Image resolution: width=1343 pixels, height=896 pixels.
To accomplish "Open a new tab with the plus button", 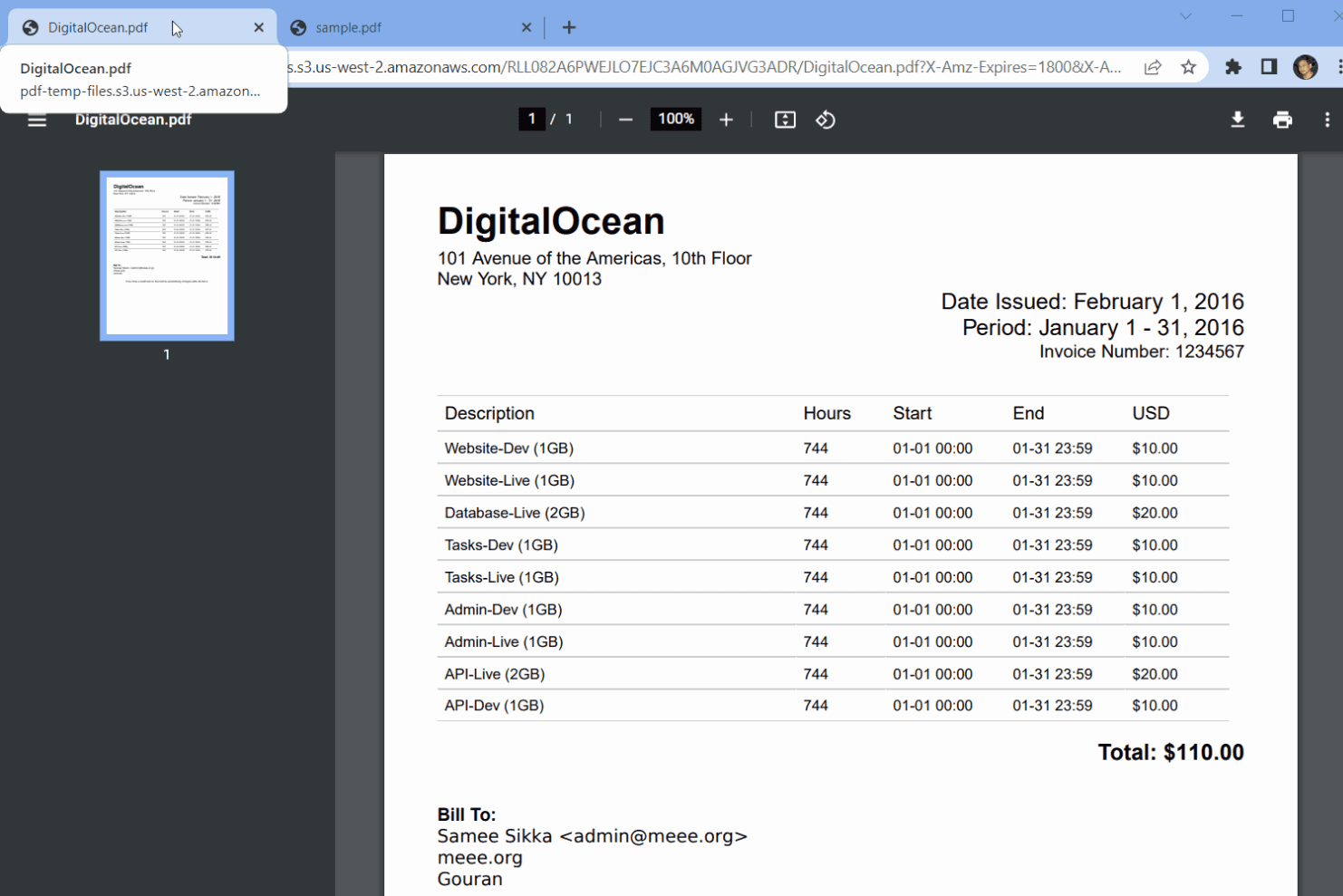I will 569,27.
